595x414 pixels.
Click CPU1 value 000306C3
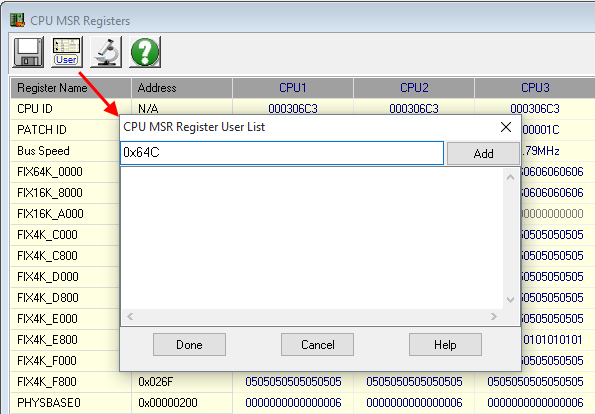click(293, 109)
